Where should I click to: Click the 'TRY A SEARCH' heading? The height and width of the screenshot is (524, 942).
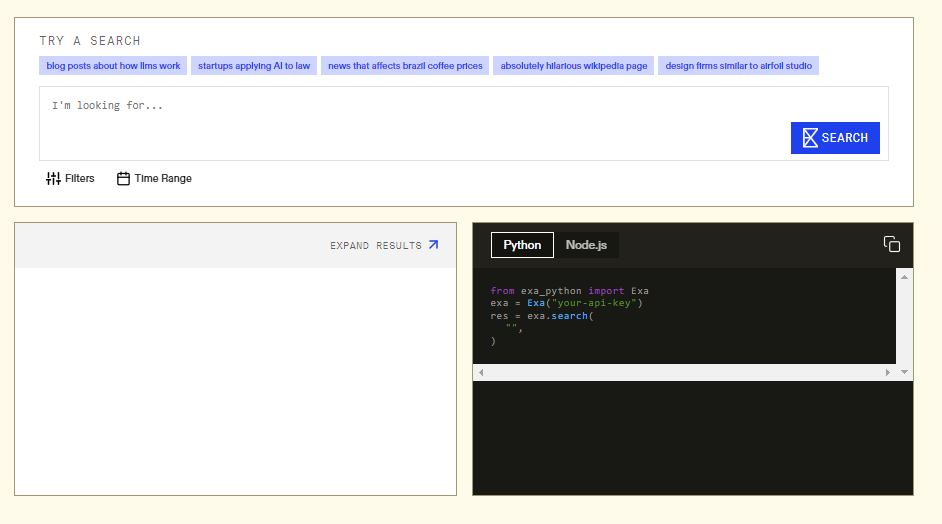point(90,41)
